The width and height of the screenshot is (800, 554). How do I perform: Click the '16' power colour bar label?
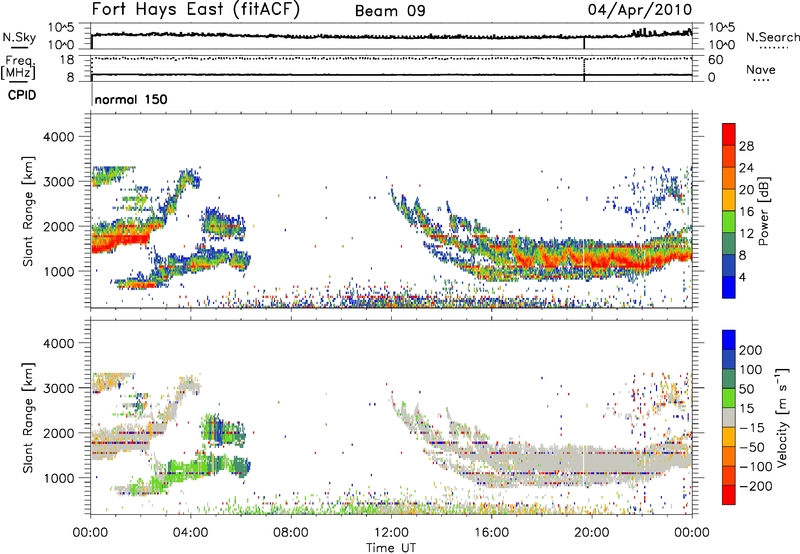point(746,212)
